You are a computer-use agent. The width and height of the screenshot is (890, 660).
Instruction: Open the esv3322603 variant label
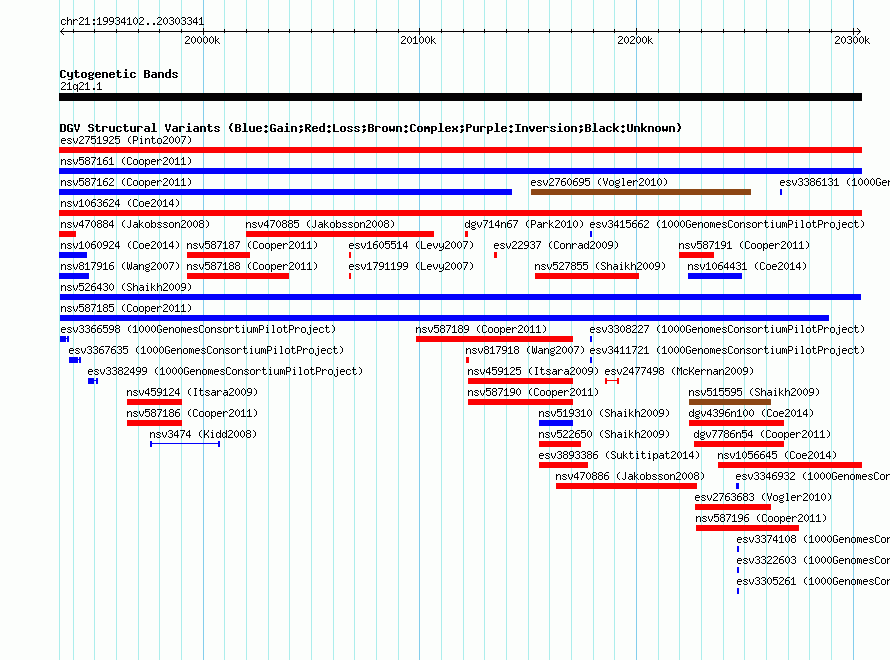click(x=813, y=560)
